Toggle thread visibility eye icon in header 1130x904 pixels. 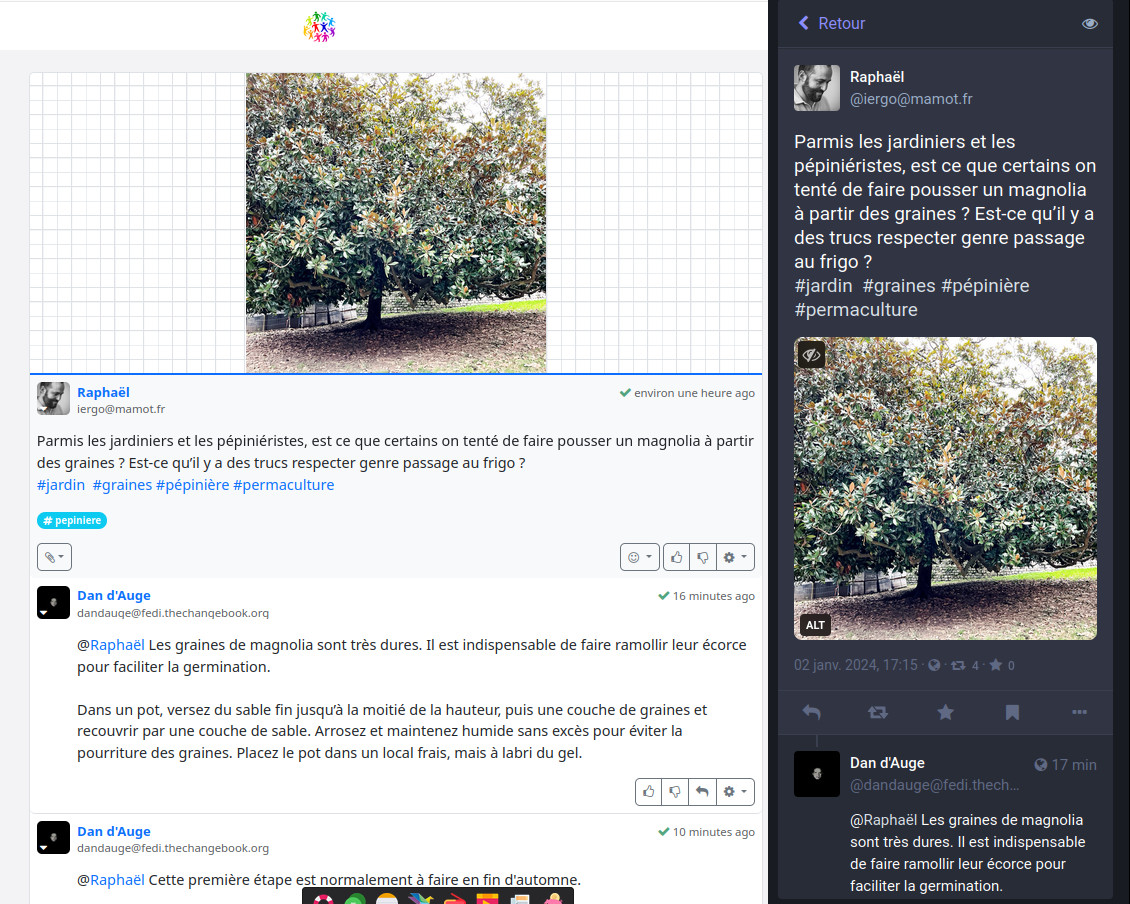pyautogui.click(x=1090, y=24)
